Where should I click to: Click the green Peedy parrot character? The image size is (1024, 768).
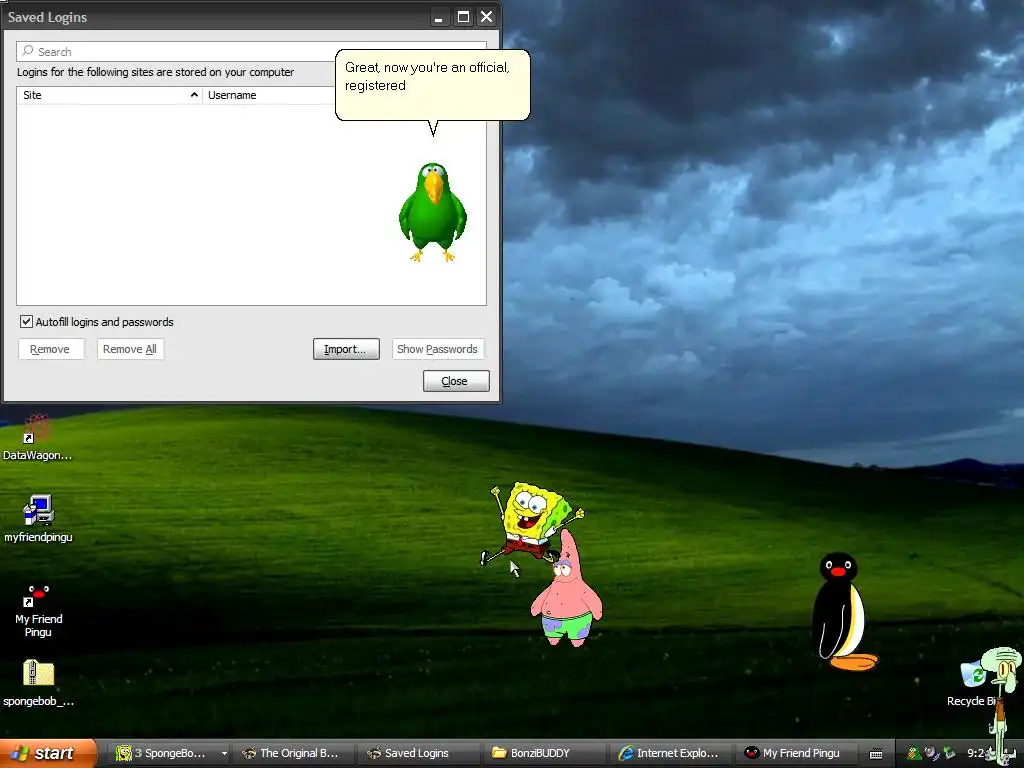coord(432,212)
